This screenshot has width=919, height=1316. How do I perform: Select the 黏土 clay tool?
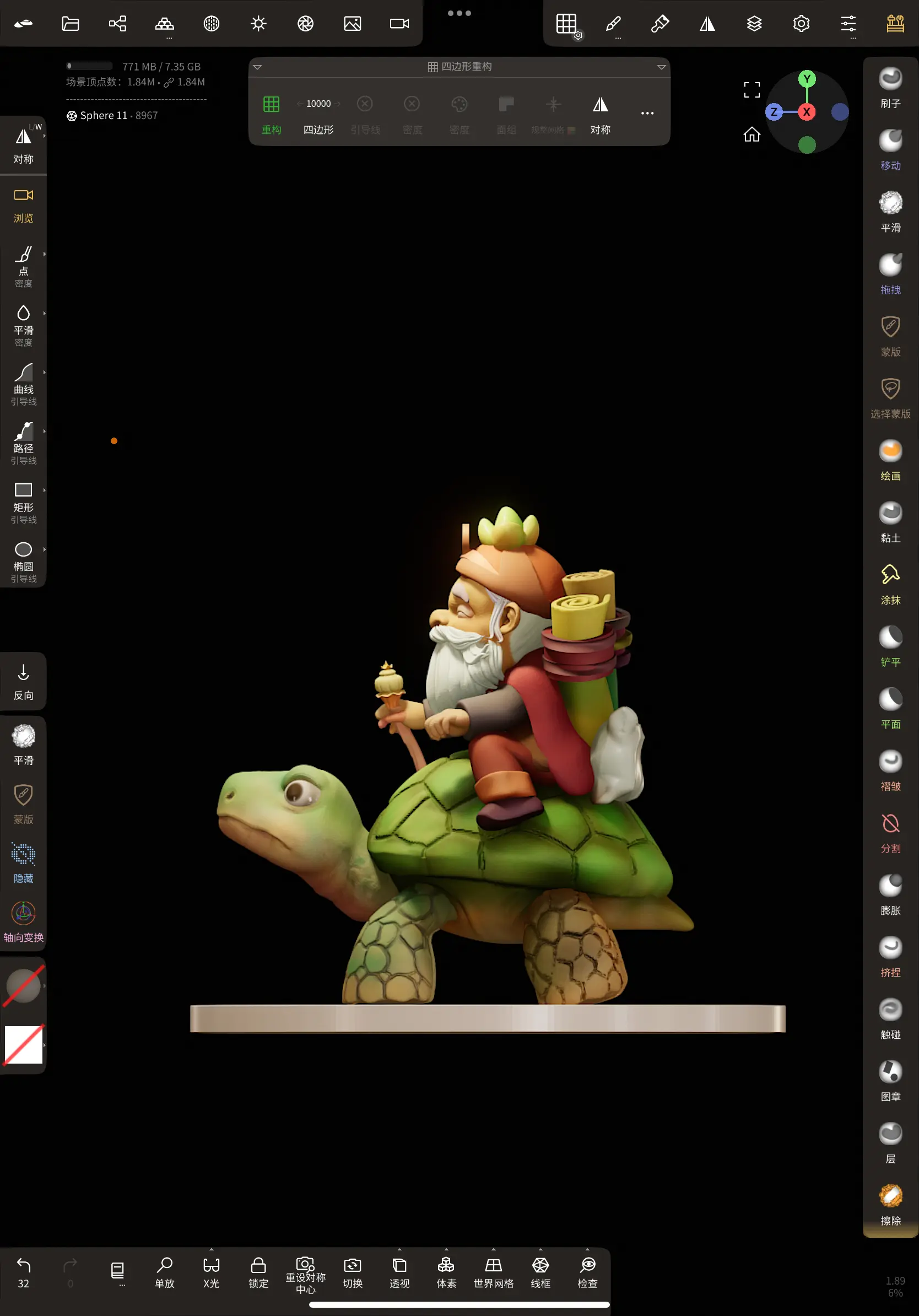pos(890,523)
